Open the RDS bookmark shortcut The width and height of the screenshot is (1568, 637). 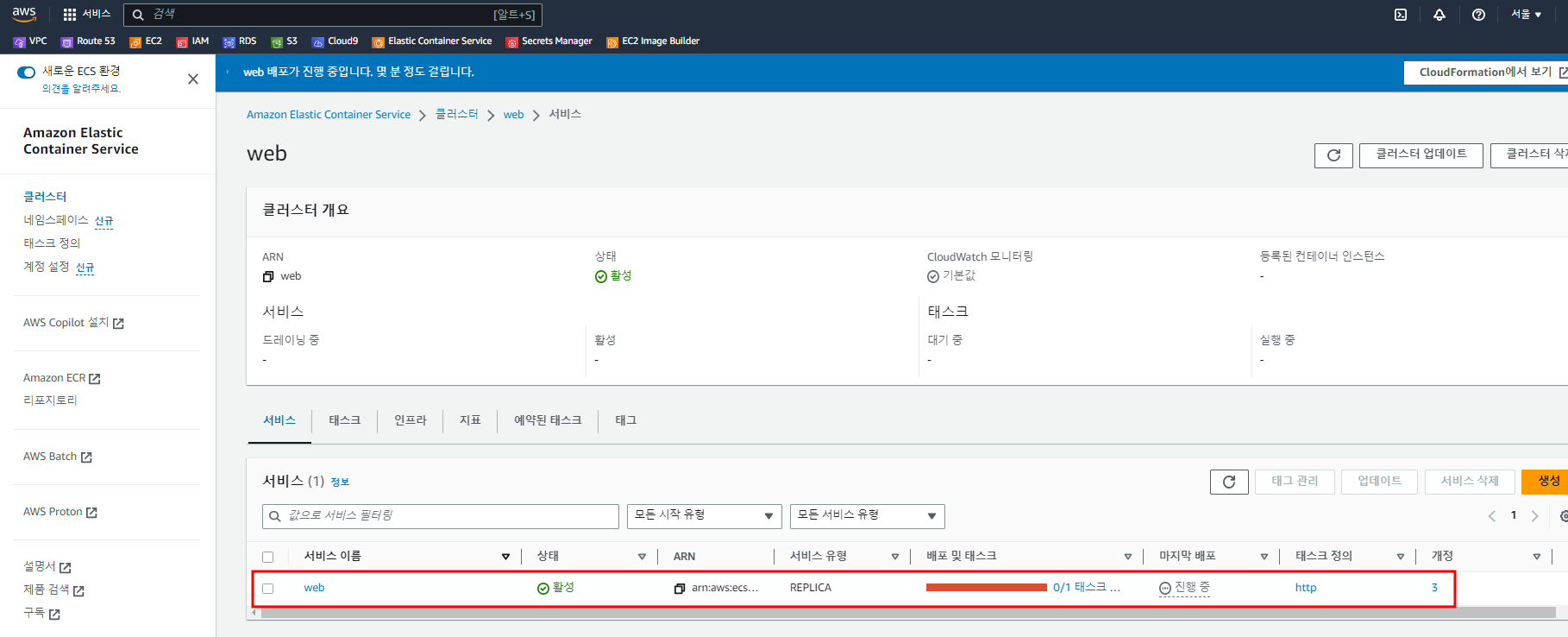pyautogui.click(x=240, y=41)
